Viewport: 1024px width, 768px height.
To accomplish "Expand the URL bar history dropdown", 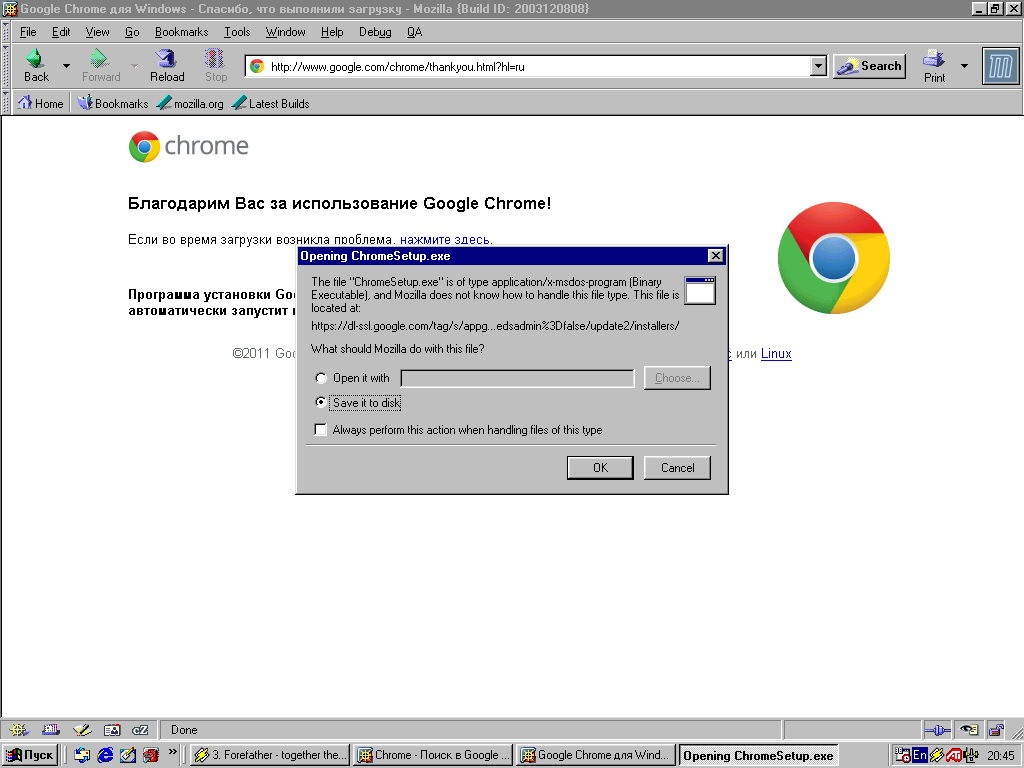I will click(818, 66).
